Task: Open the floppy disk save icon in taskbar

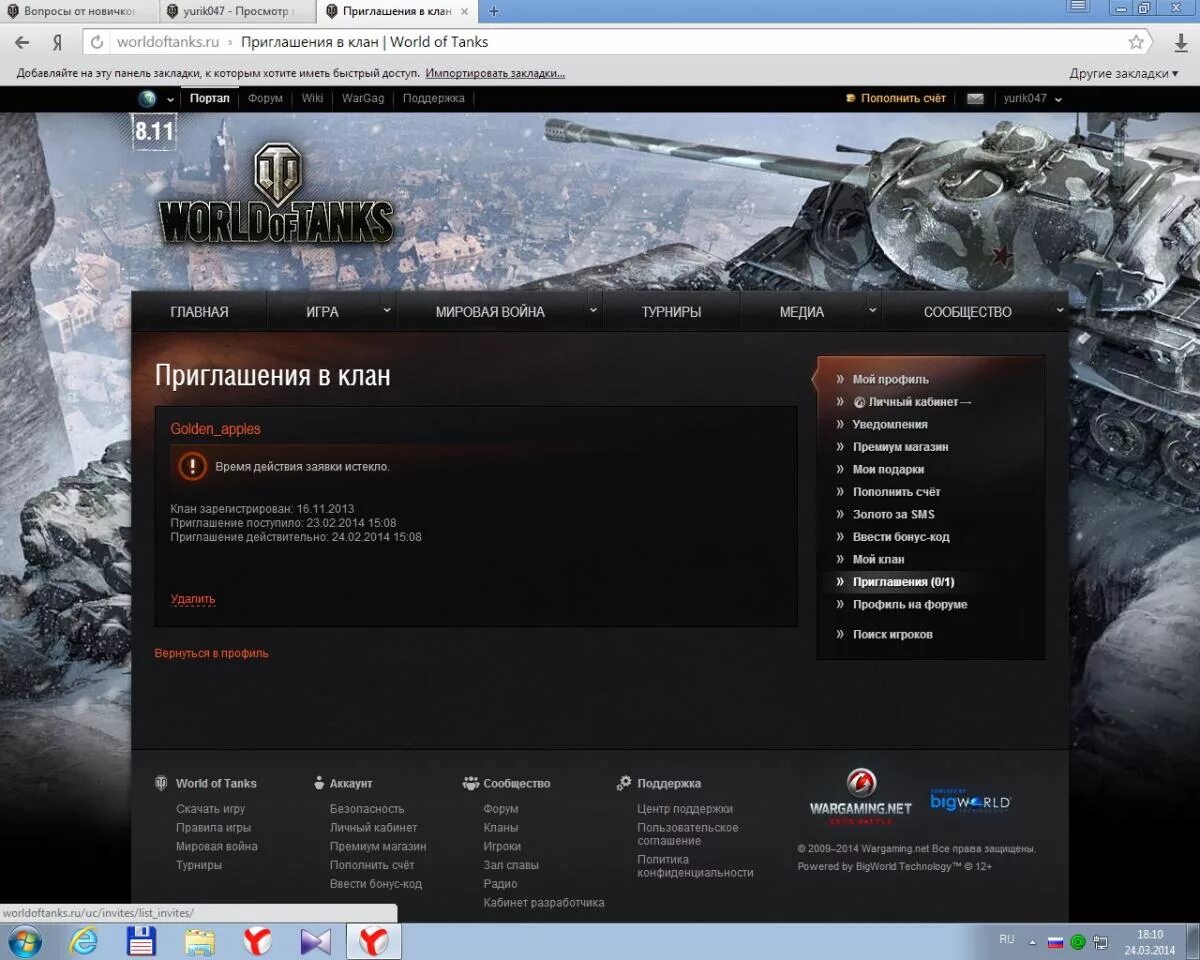Action: (x=141, y=941)
